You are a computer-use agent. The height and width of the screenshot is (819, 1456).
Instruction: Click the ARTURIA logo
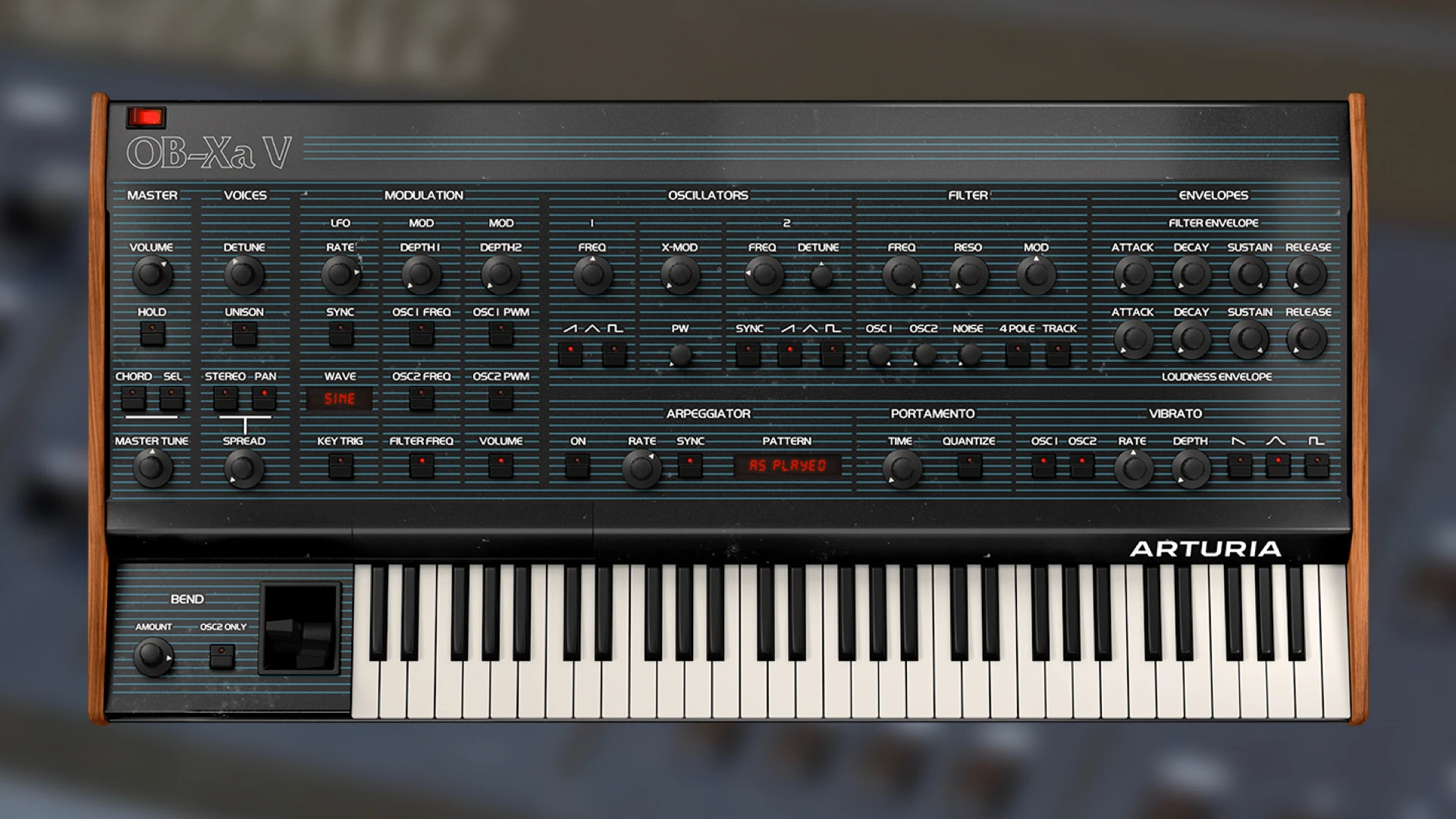coord(1205,549)
